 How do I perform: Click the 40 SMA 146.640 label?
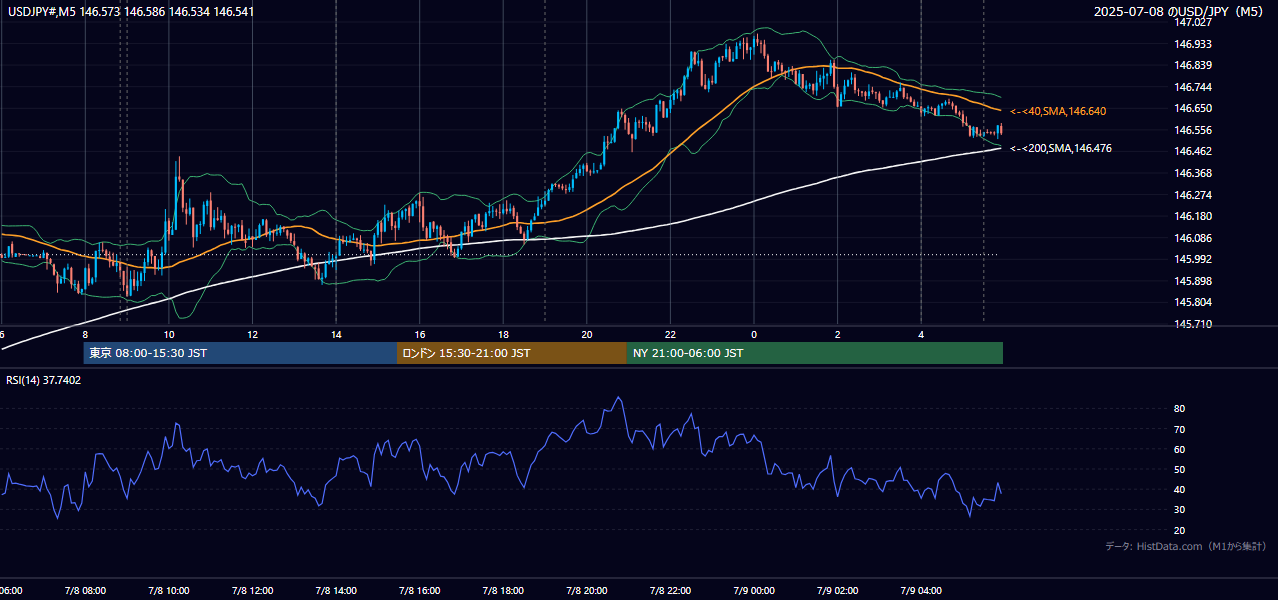click(1058, 111)
